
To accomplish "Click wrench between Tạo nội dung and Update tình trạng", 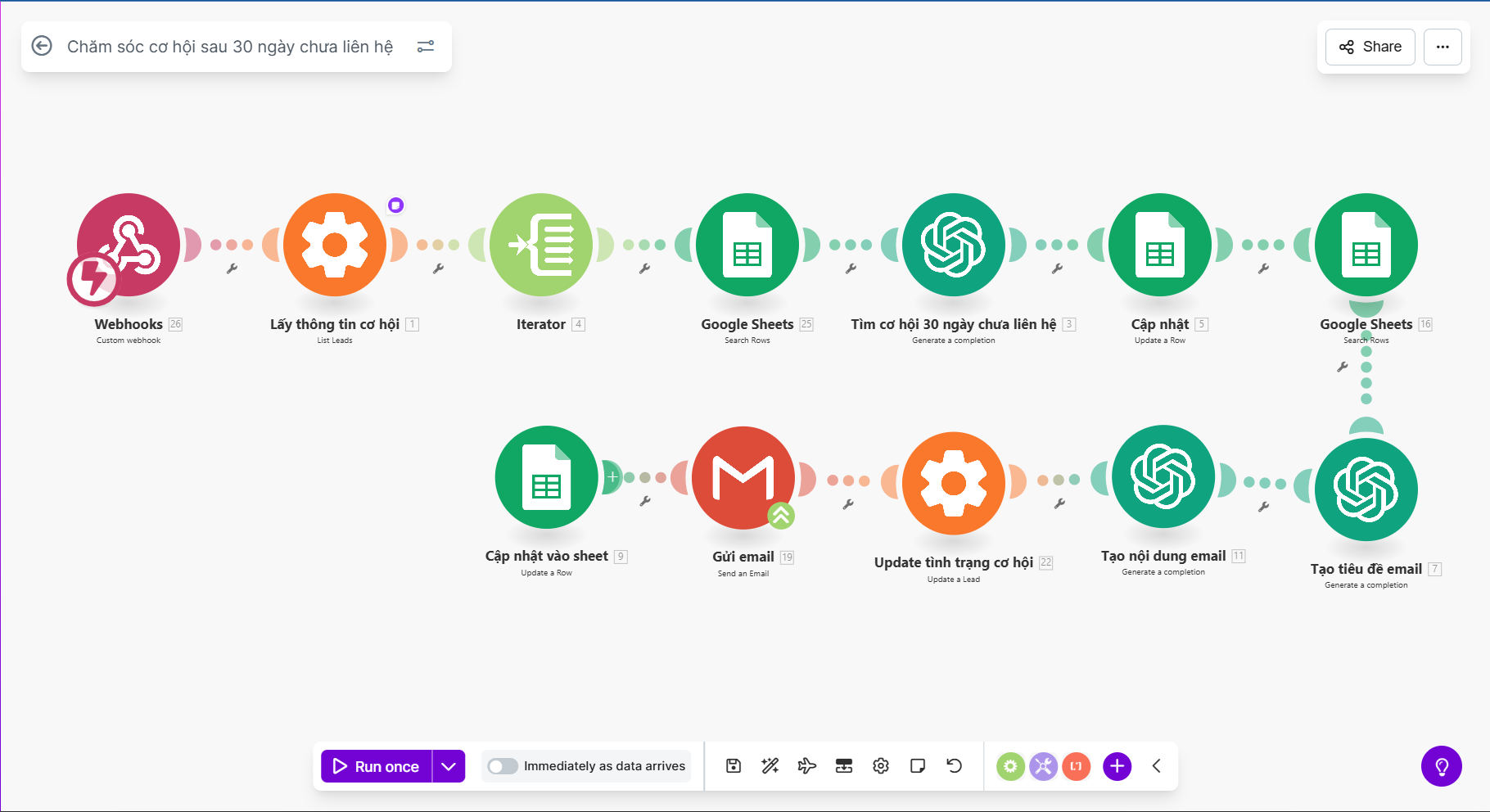I will [x=1059, y=504].
